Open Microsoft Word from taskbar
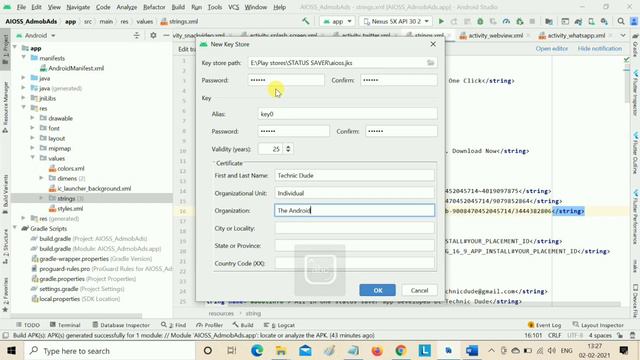The width and height of the screenshot is (640, 360). (x=471, y=351)
